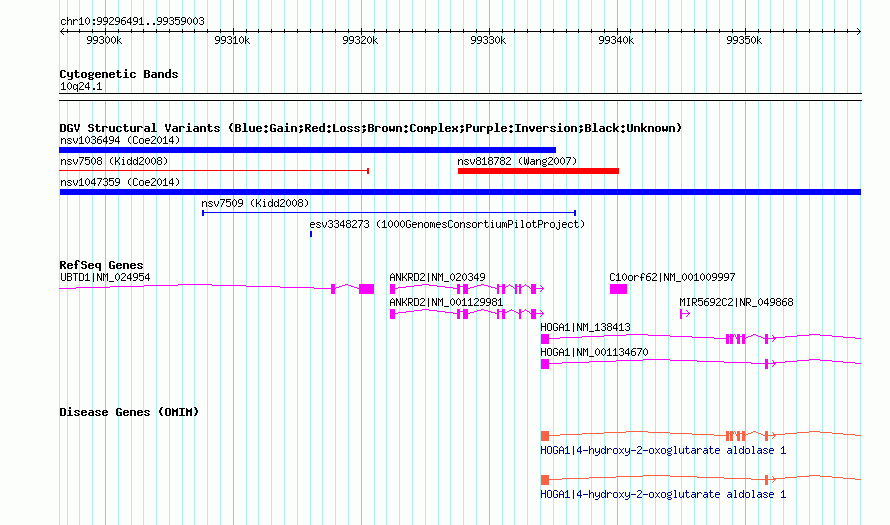Viewport: 890px width, 525px height.
Task: Click the Cytogenetic Bands track title
Action: coord(119,74)
